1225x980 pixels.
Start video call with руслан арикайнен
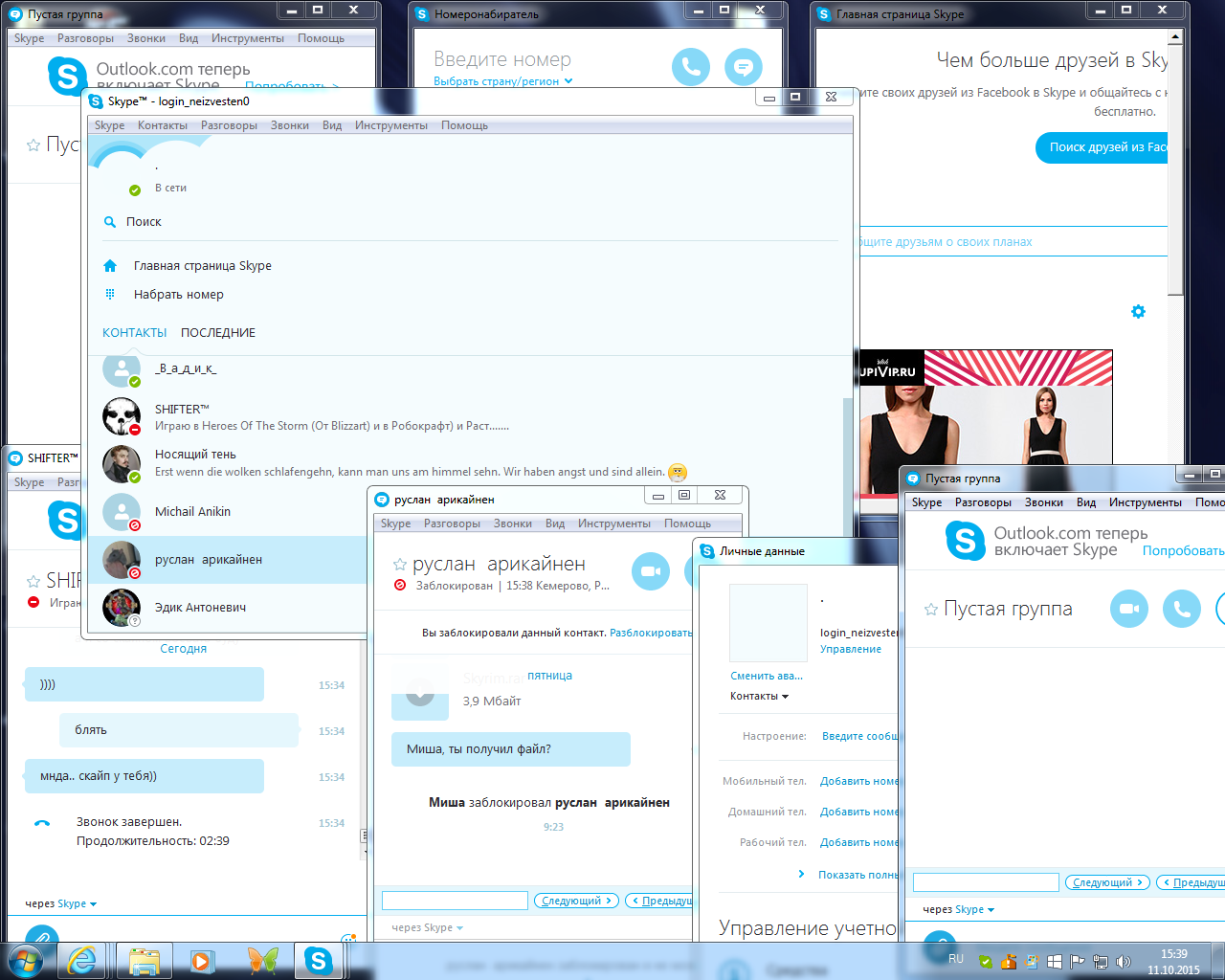coord(651,571)
